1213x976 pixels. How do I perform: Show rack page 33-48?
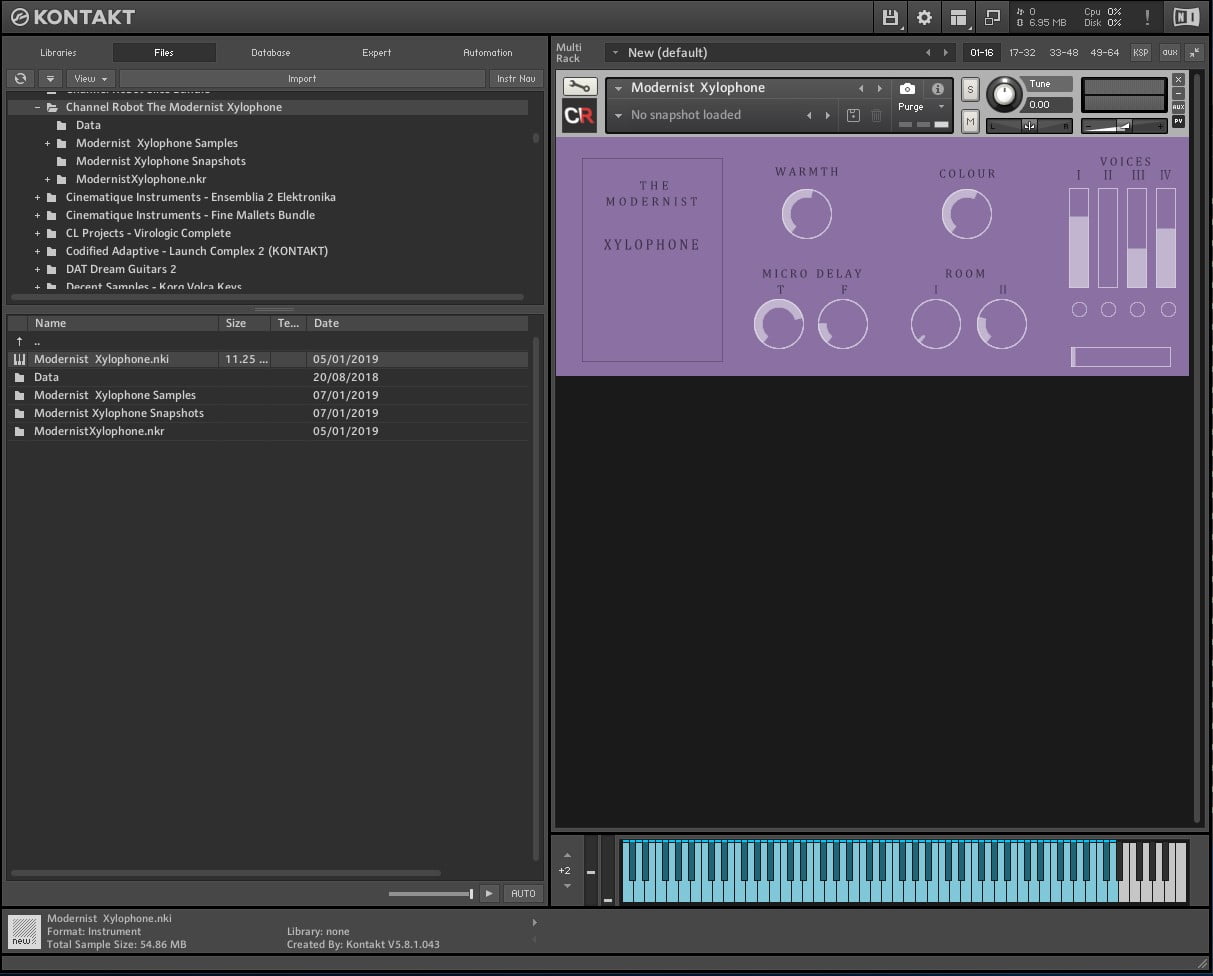(x=1064, y=52)
